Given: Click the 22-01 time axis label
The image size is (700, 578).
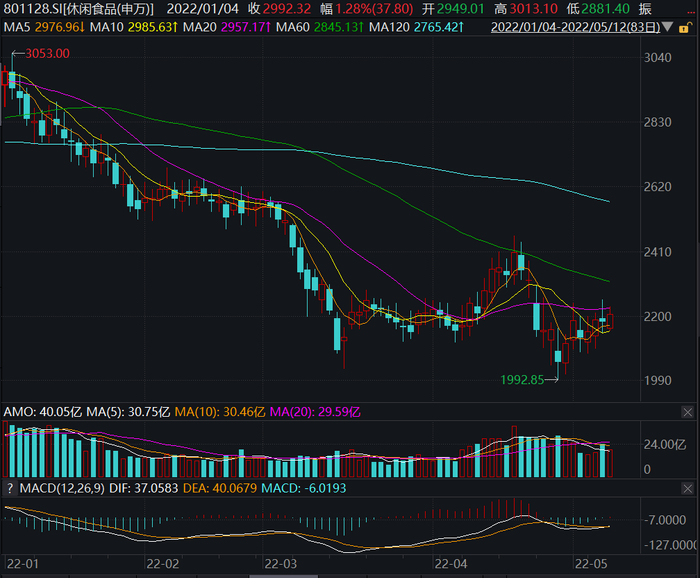Looking at the screenshot, I should coord(23,564).
